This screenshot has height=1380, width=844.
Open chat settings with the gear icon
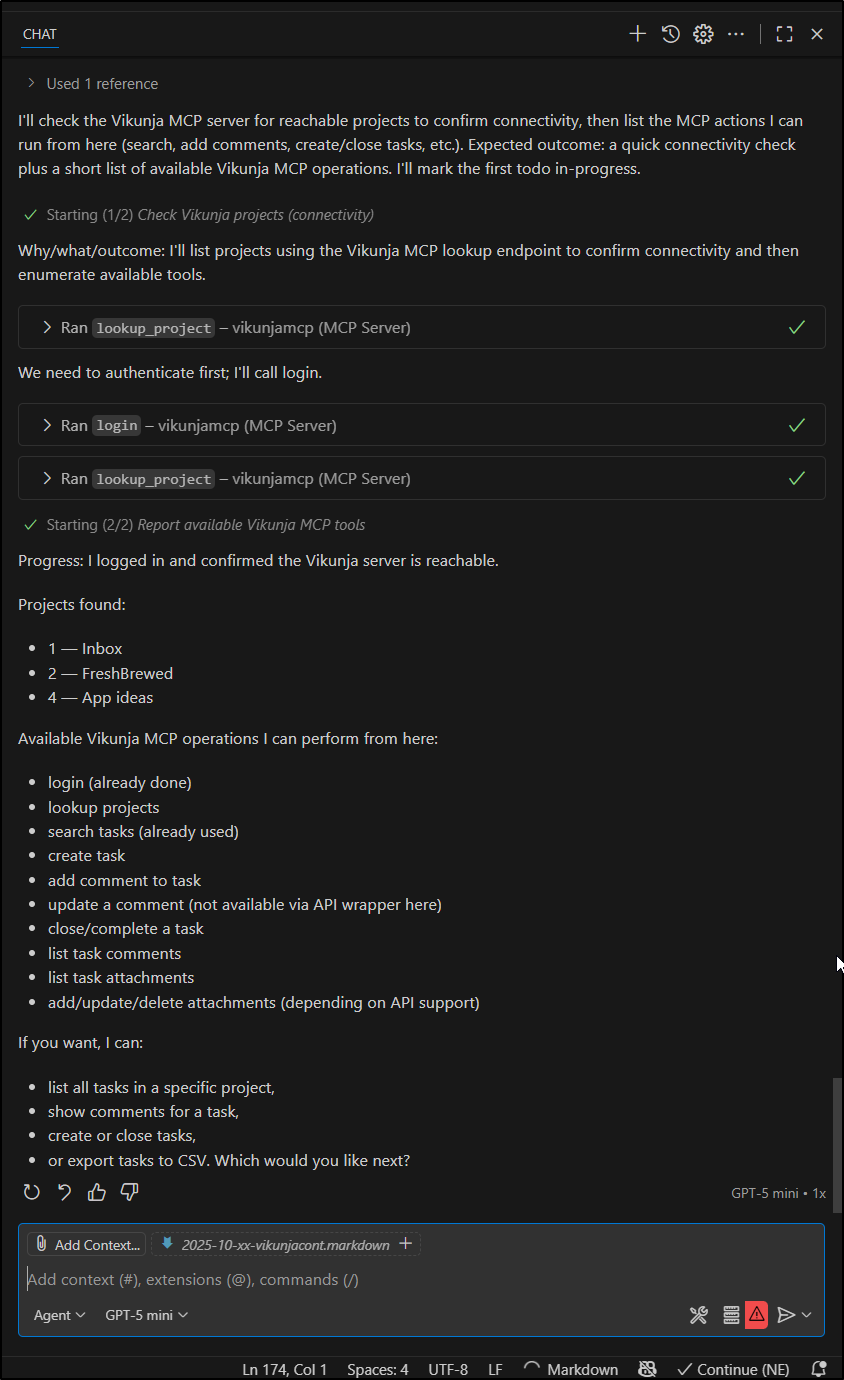click(x=703, y=33)
